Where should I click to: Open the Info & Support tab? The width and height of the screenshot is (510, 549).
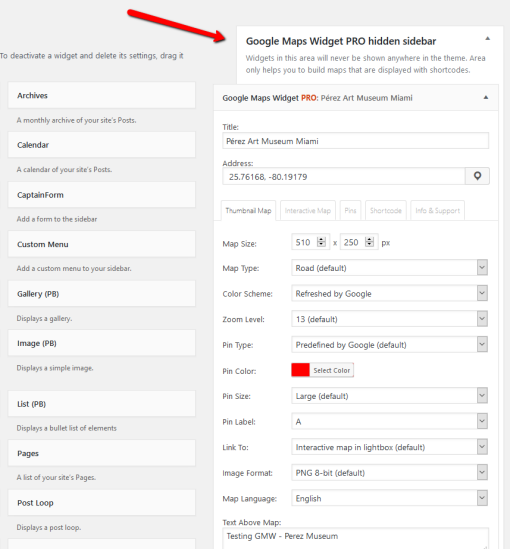pyautogui.click(x=438, y=210)
